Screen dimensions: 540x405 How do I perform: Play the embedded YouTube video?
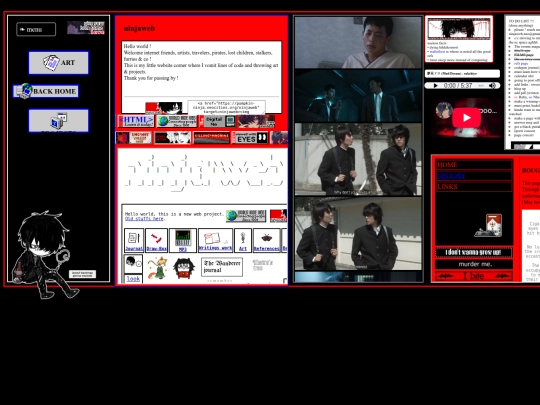467,118
